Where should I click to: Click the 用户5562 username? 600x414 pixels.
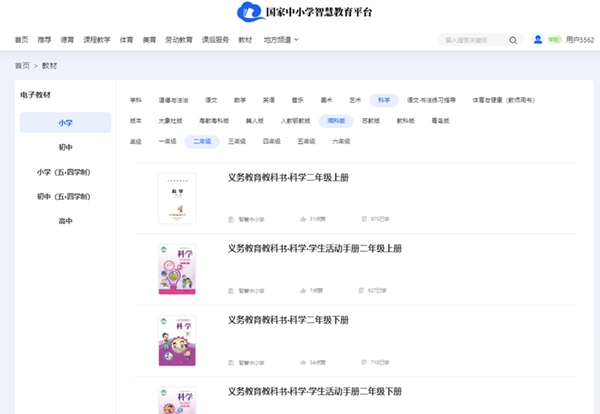(x=580, y=39)
